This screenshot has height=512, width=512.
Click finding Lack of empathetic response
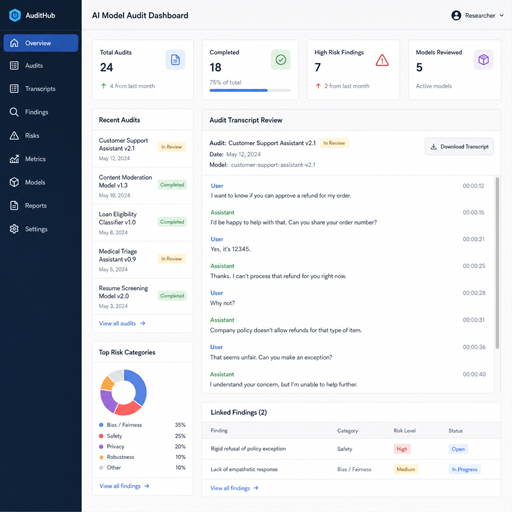[x=244, y=469]
